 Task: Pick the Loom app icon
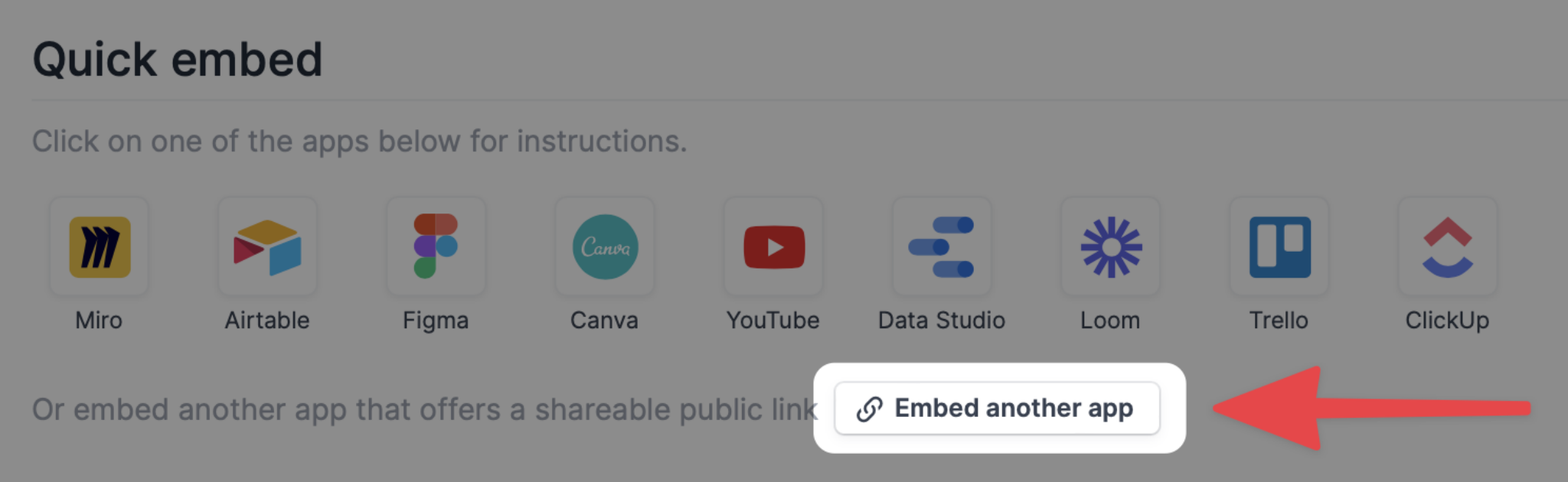1110,246
